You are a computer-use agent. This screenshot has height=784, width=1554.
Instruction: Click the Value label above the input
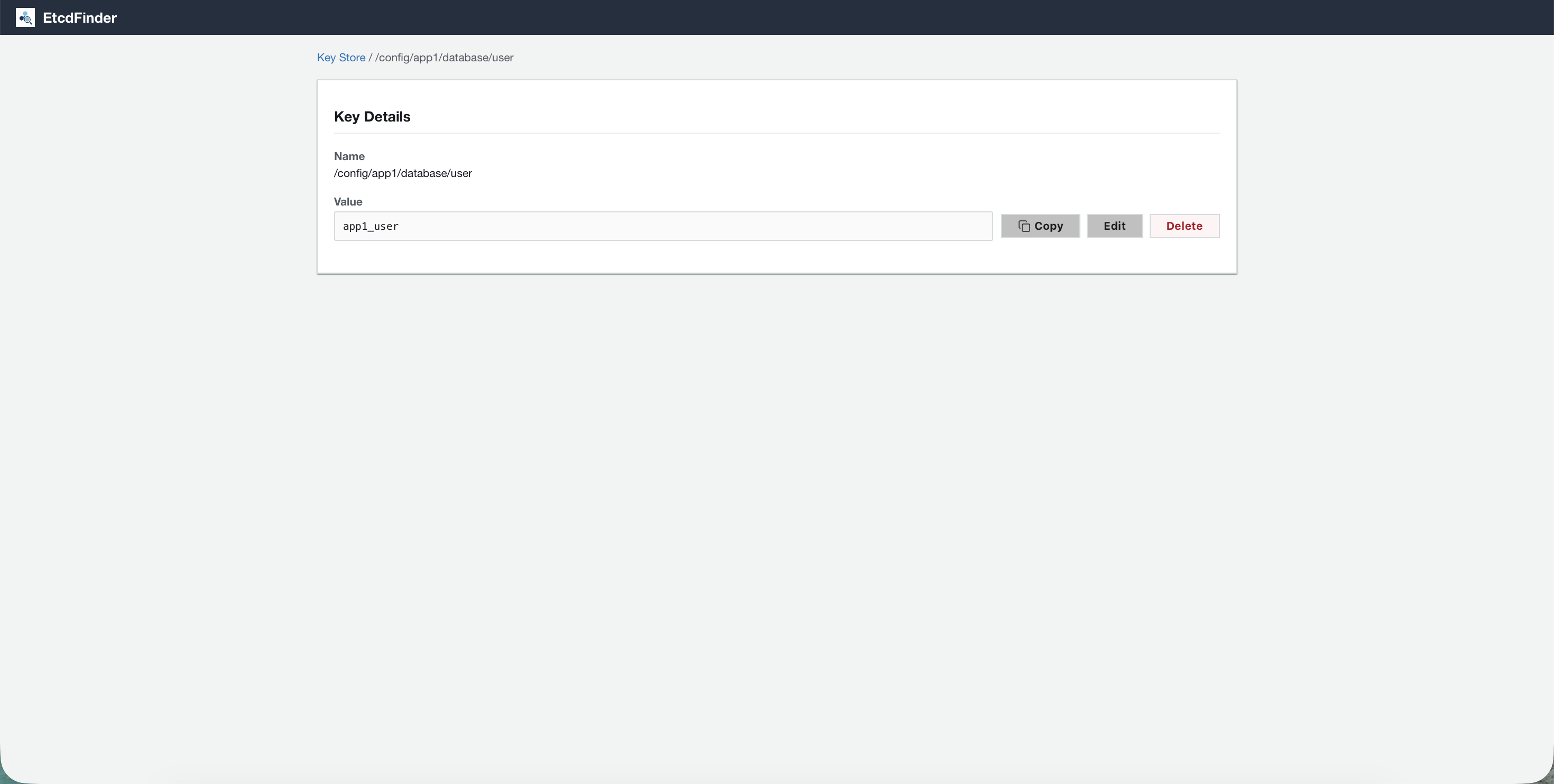click(x=348, y=201)
